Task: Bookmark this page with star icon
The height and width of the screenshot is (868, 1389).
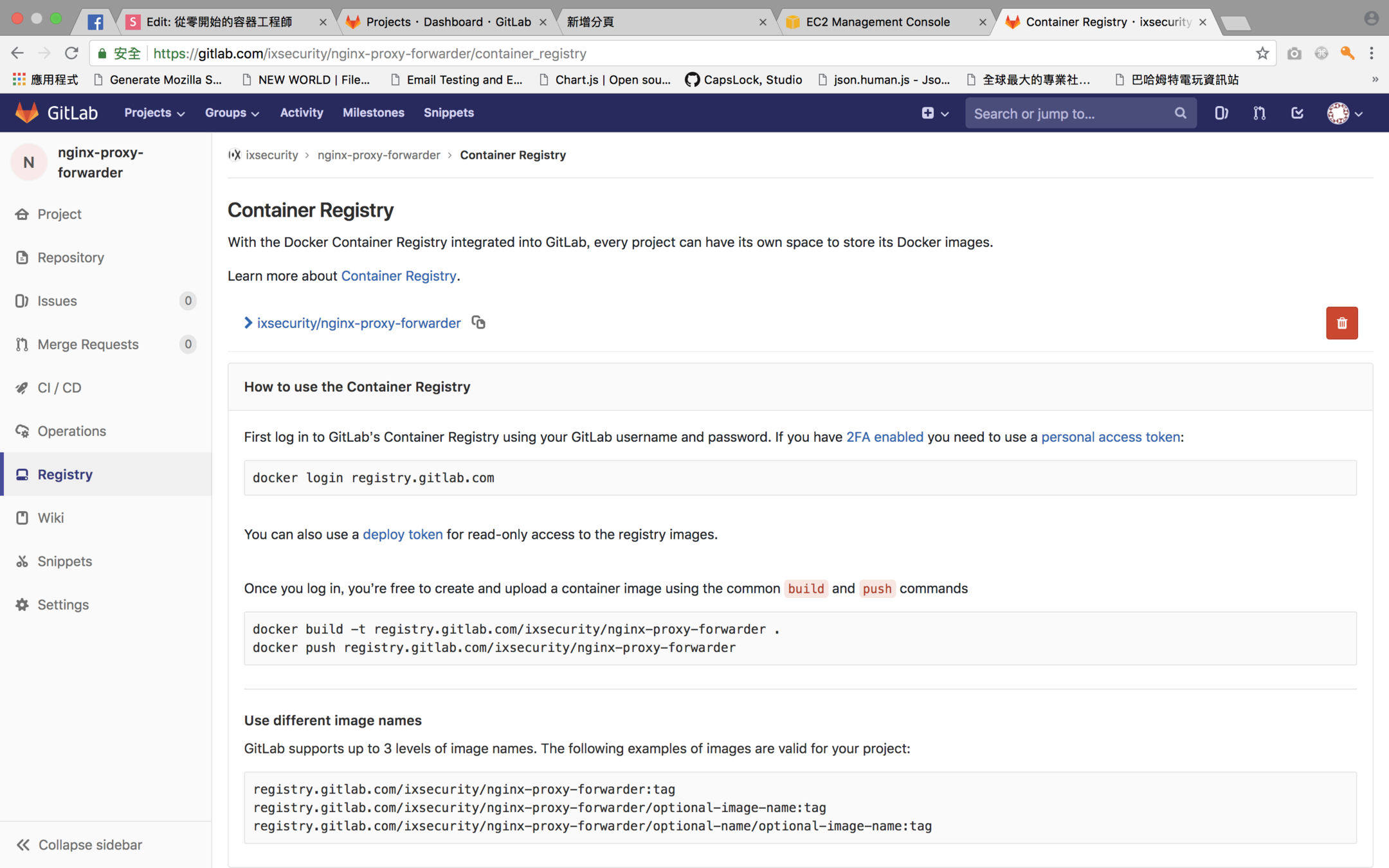Action: tap(1262, 53)
